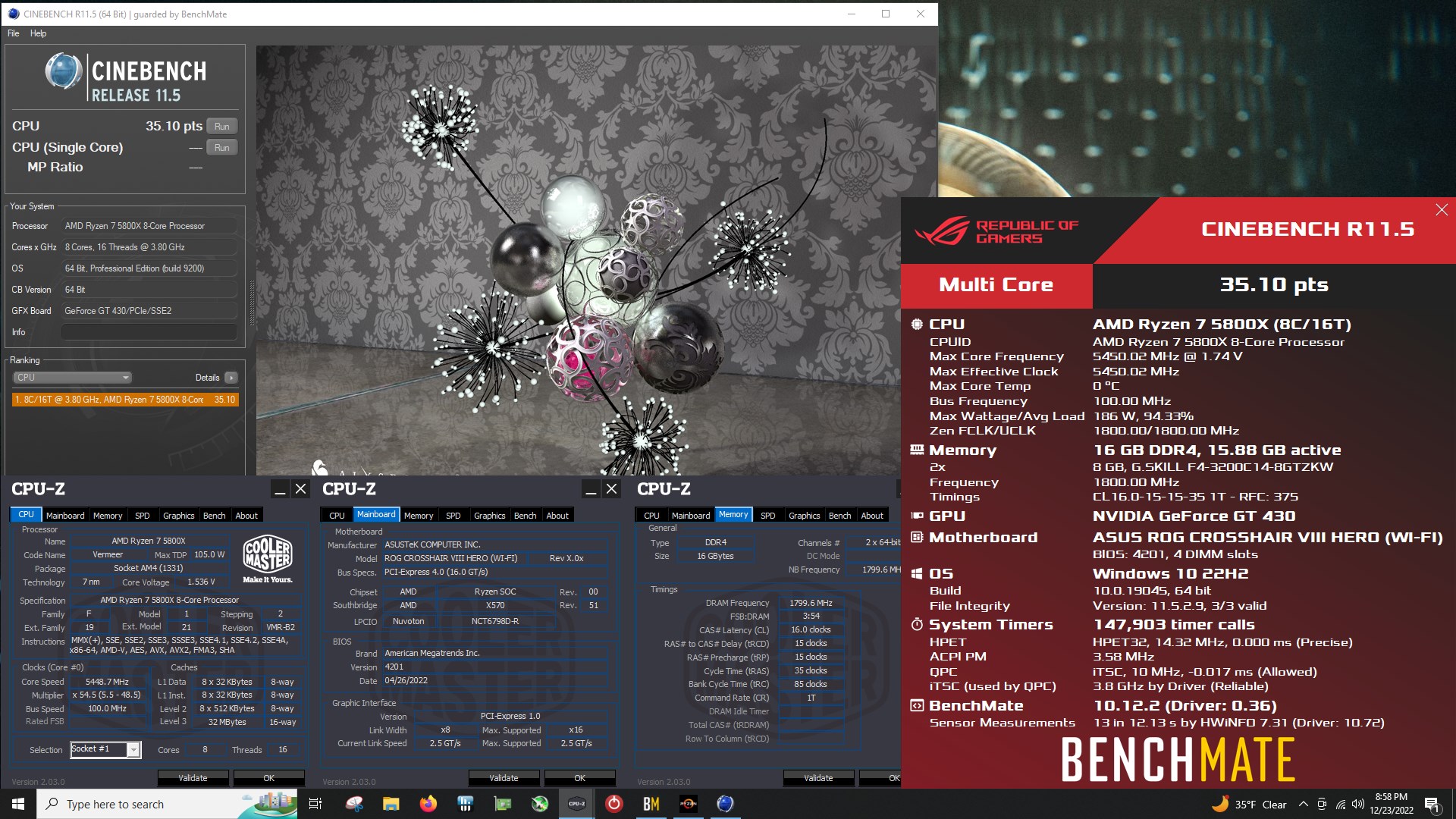1456x819 pixels.
Task: Open the Ranking CPU dropdown
Action: click(x=72, y=378)
